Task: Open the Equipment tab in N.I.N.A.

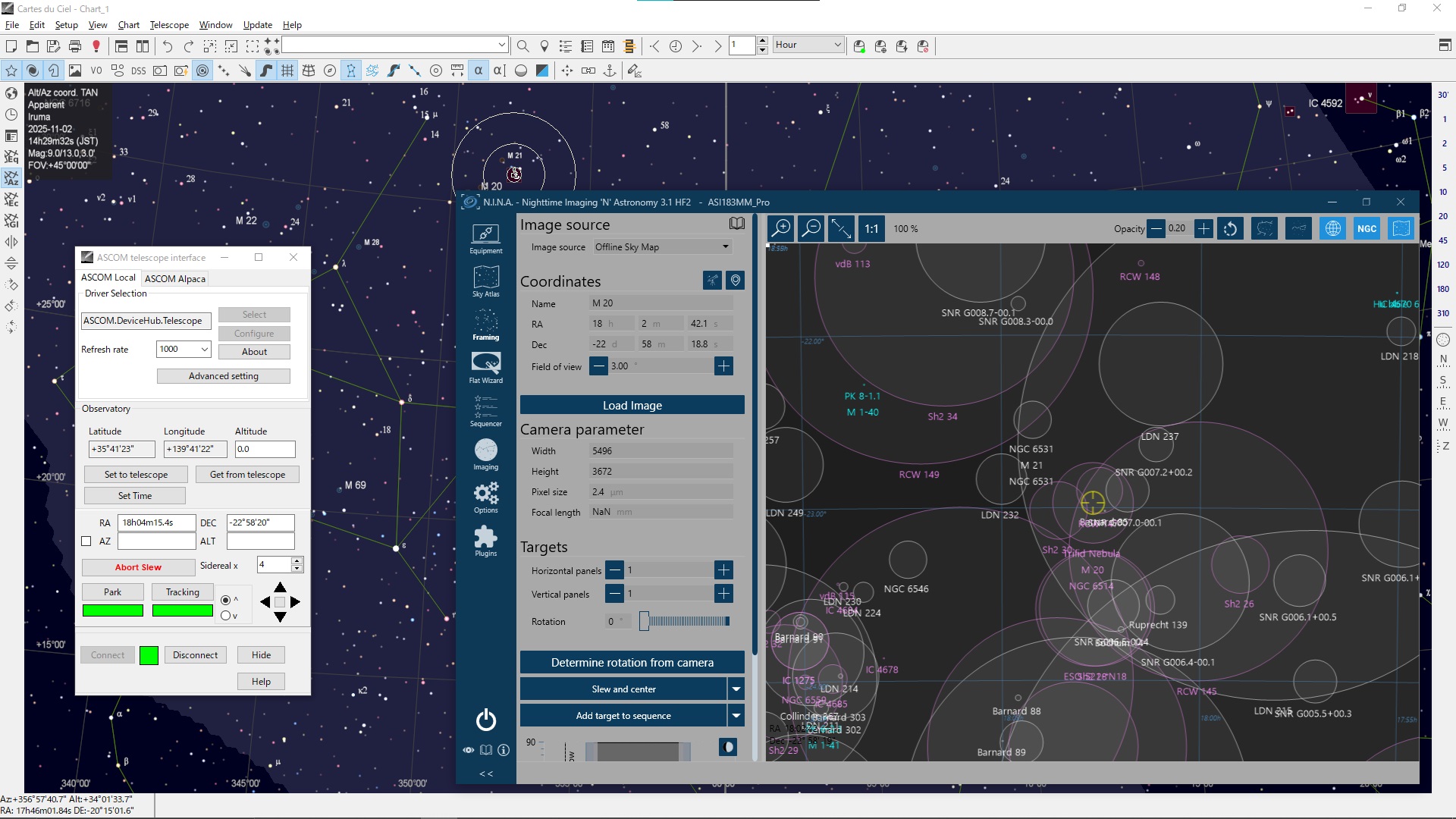Action: pos(485,238)
